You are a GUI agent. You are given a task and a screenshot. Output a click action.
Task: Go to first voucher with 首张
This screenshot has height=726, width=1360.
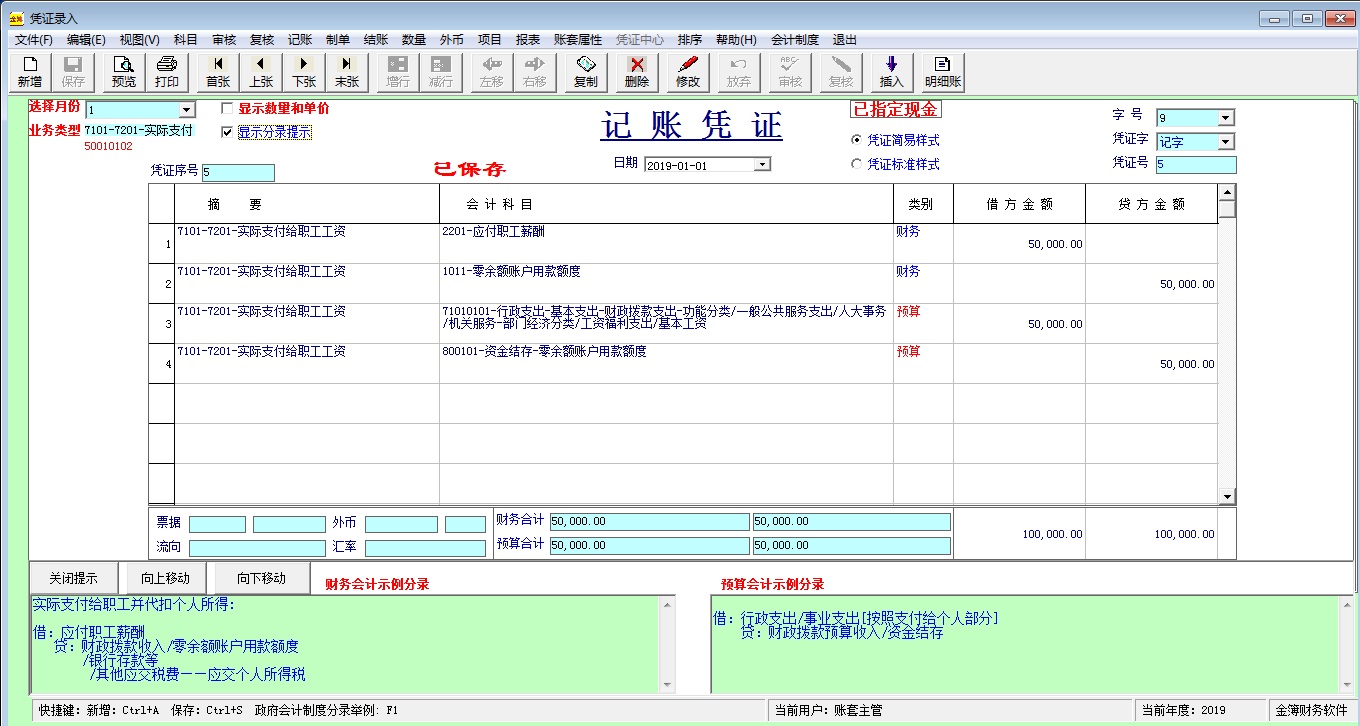click(x=217, y=72)
